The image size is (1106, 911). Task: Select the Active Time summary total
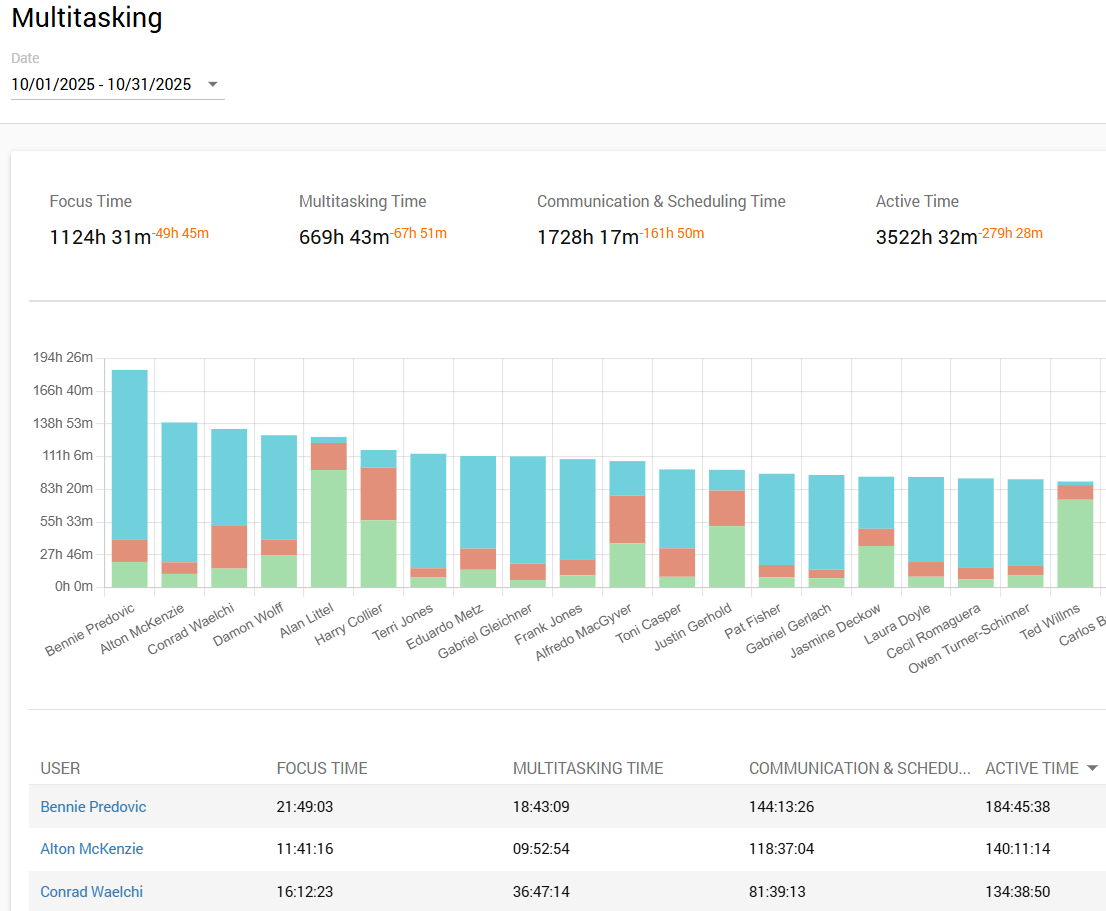pyautogui.click(x=926, y=238)
